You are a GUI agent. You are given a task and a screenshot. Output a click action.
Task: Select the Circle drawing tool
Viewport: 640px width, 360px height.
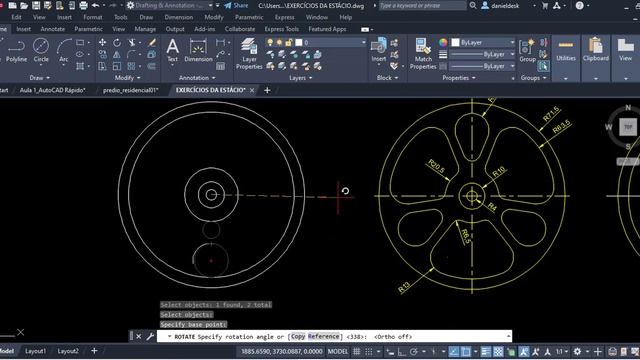coord(41,51)
